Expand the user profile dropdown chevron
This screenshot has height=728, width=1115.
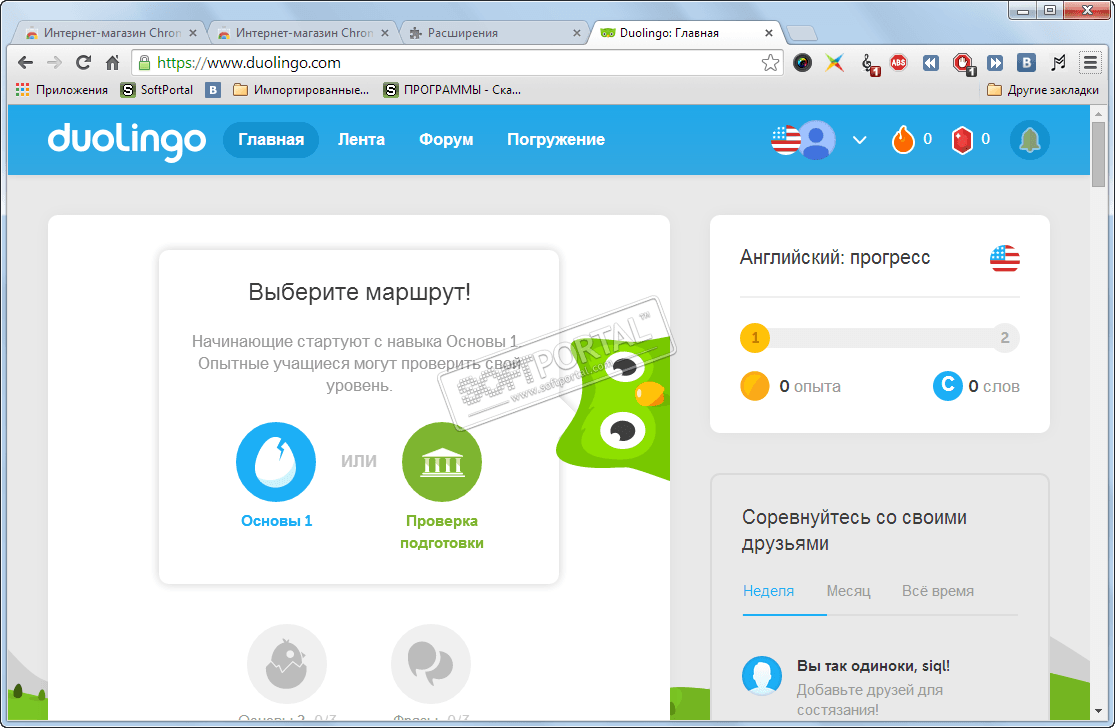pyautogui.click(x=860, y=140)
